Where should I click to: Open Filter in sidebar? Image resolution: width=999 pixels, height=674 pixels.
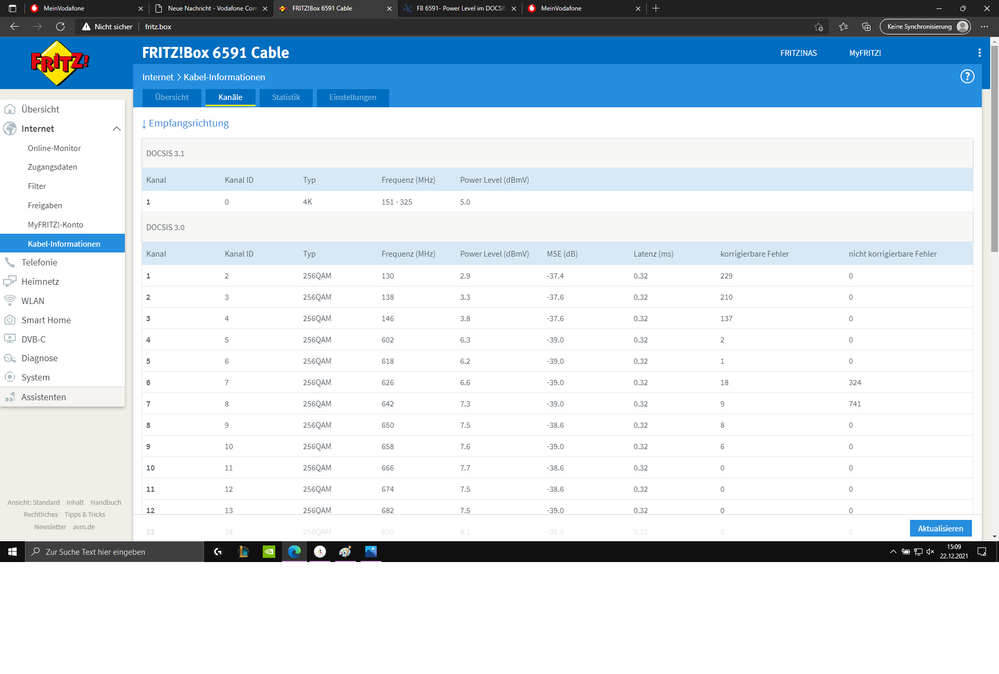tap(37, 186)
